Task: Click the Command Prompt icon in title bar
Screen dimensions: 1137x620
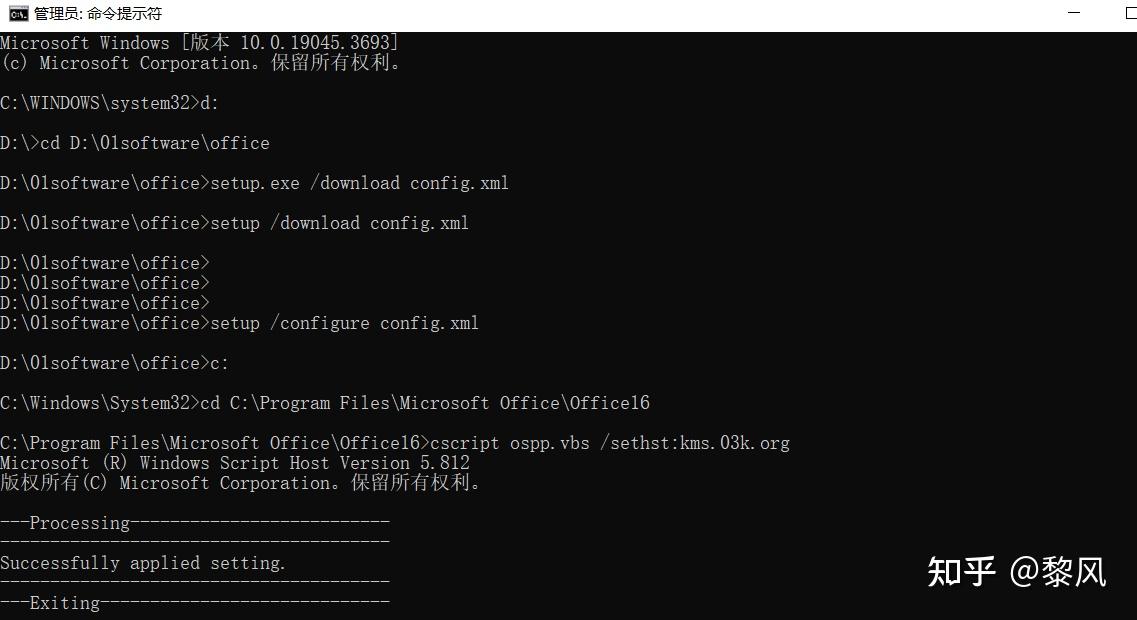Action: tap(18, 13)
